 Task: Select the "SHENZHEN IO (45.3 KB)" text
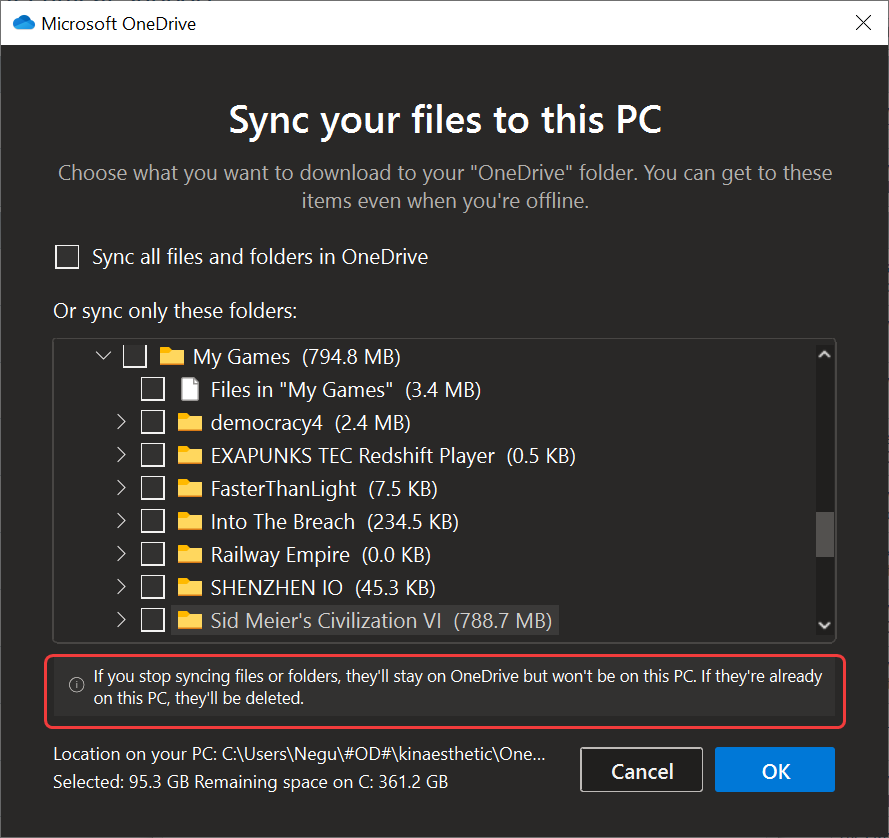(x=323, y=588)
